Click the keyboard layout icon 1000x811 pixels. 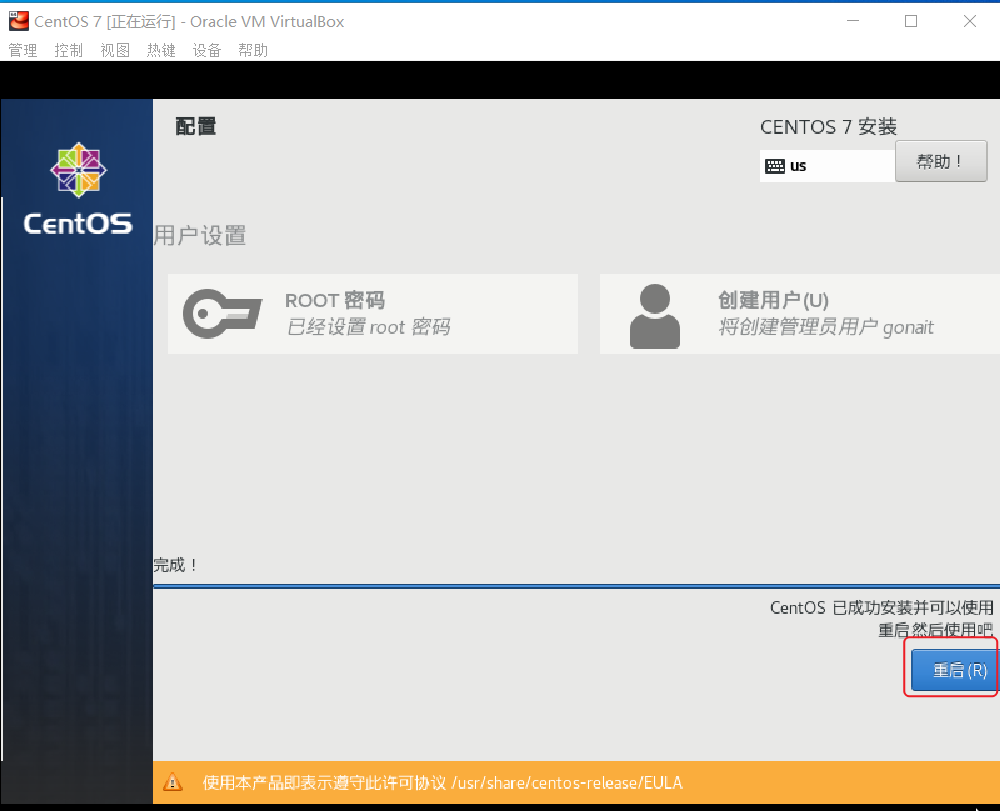coord(775,166)
